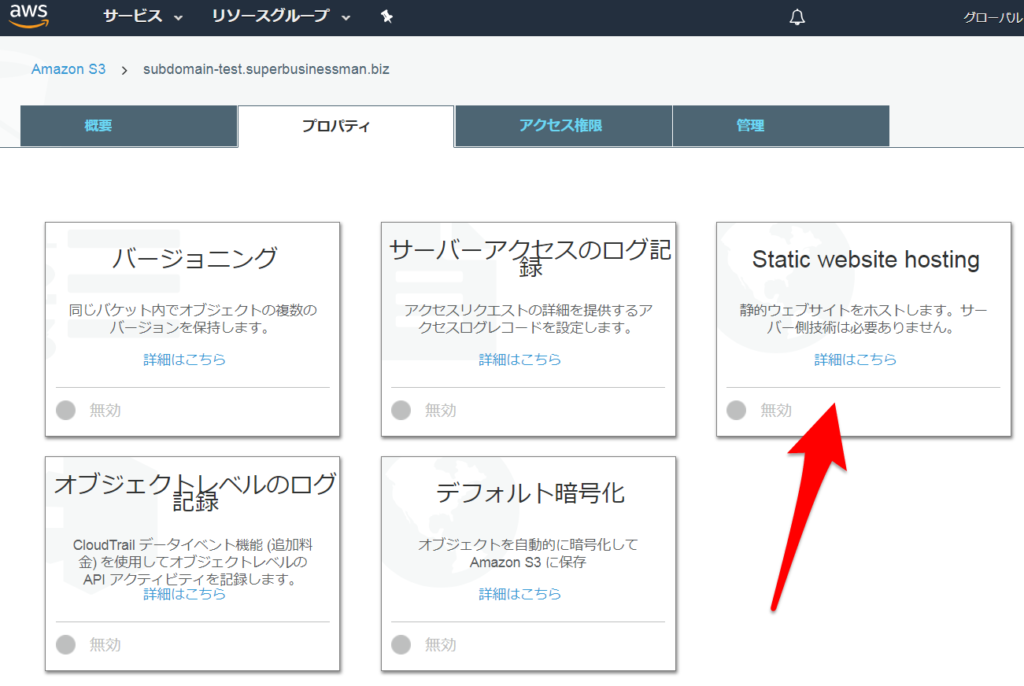The height and width of the screenshot is (686, 1024).
Task: Click the 静的ウェブサイトをホストします description
Action: point(863,318)
